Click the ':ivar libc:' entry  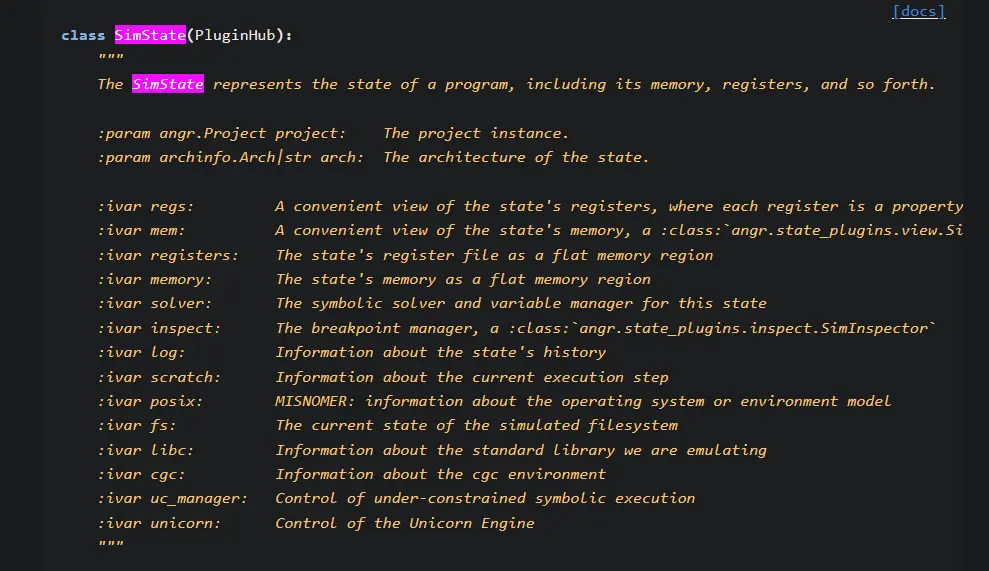click(146, 450)
